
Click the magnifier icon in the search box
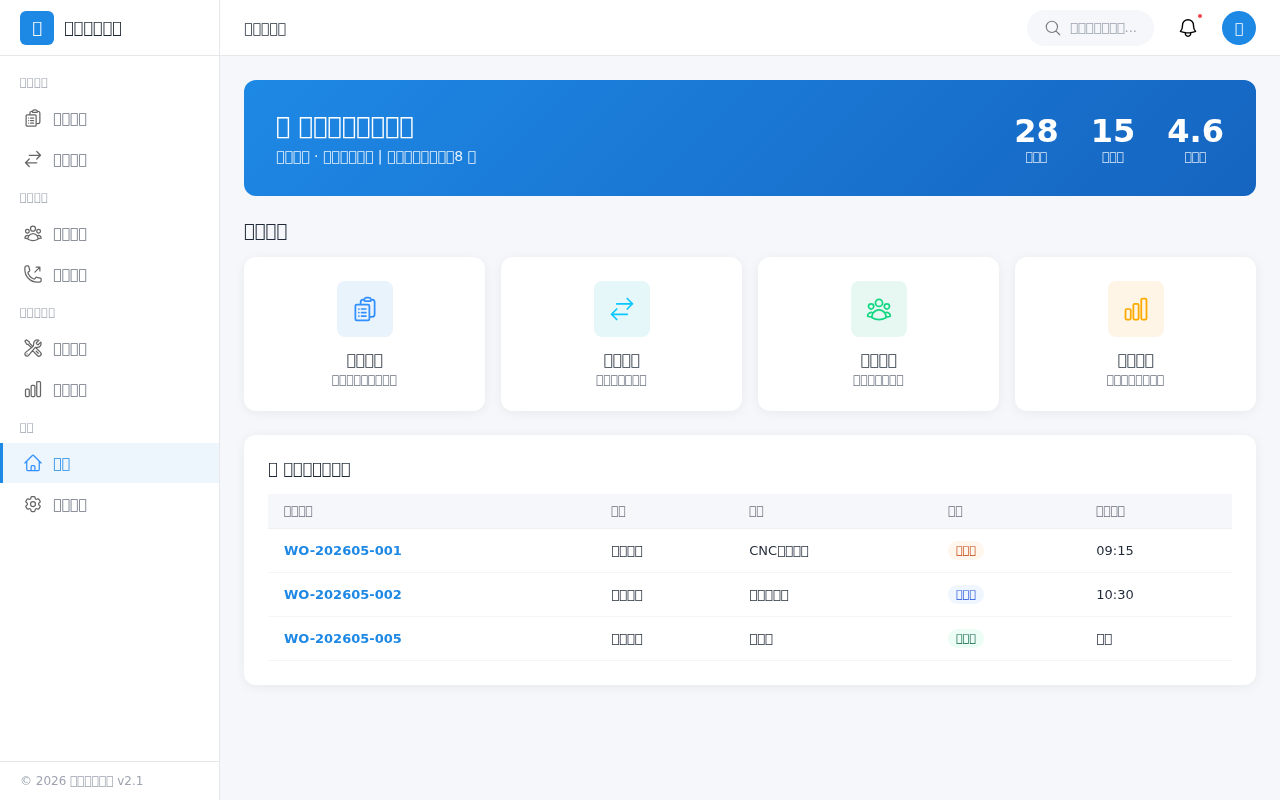coord(1053,28)
